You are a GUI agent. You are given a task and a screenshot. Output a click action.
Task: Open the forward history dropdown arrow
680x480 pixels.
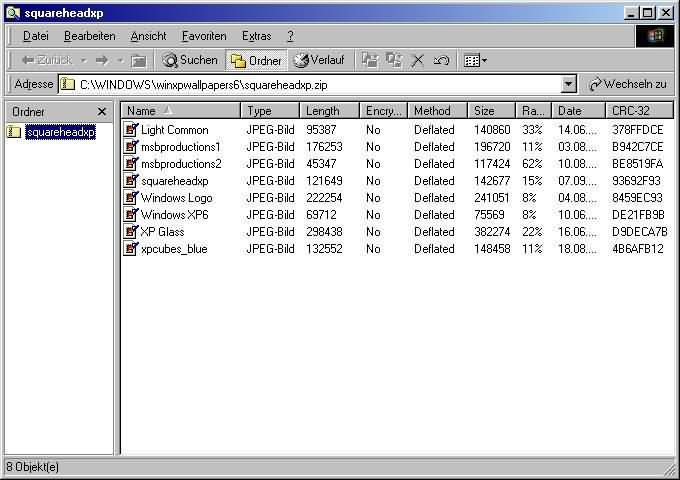coord(121,60)
